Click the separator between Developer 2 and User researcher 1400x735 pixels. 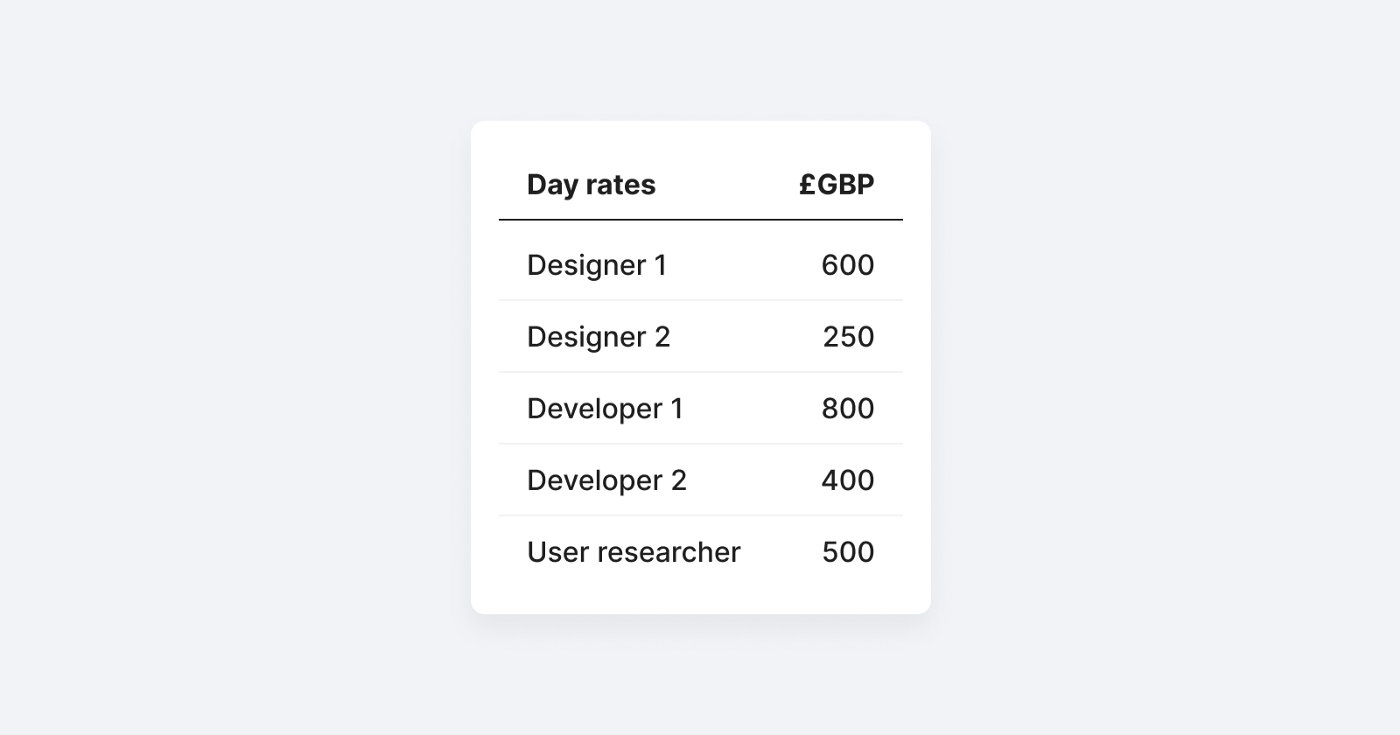point(700,516)
